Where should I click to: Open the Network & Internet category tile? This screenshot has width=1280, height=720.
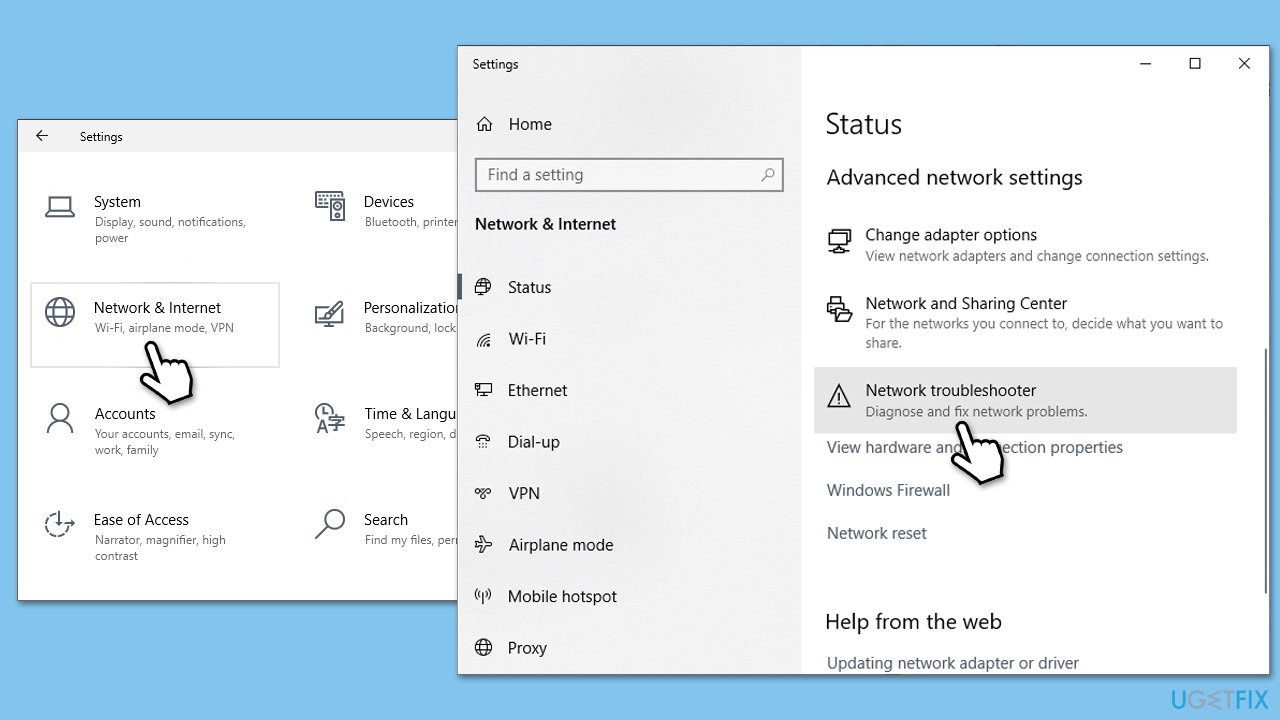point(155,324)
